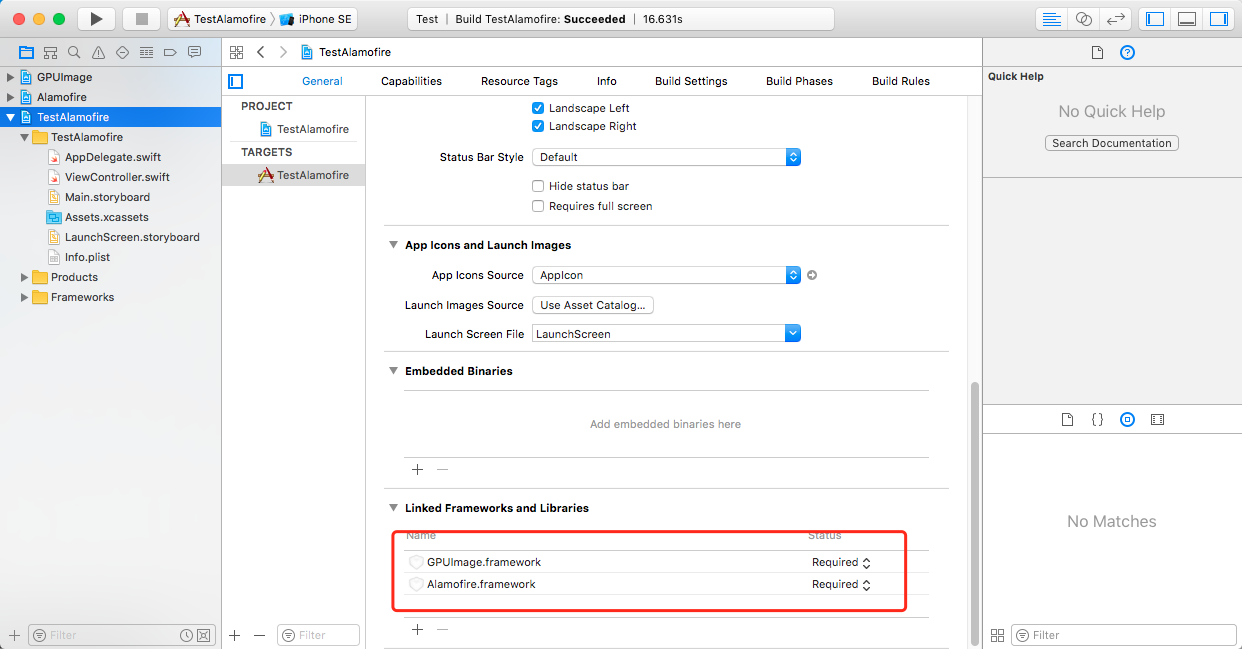Image resolution: width=1242 pixels, height=649 pixels.
Task: Open the issue navigator
Action: tap(98, 52)
